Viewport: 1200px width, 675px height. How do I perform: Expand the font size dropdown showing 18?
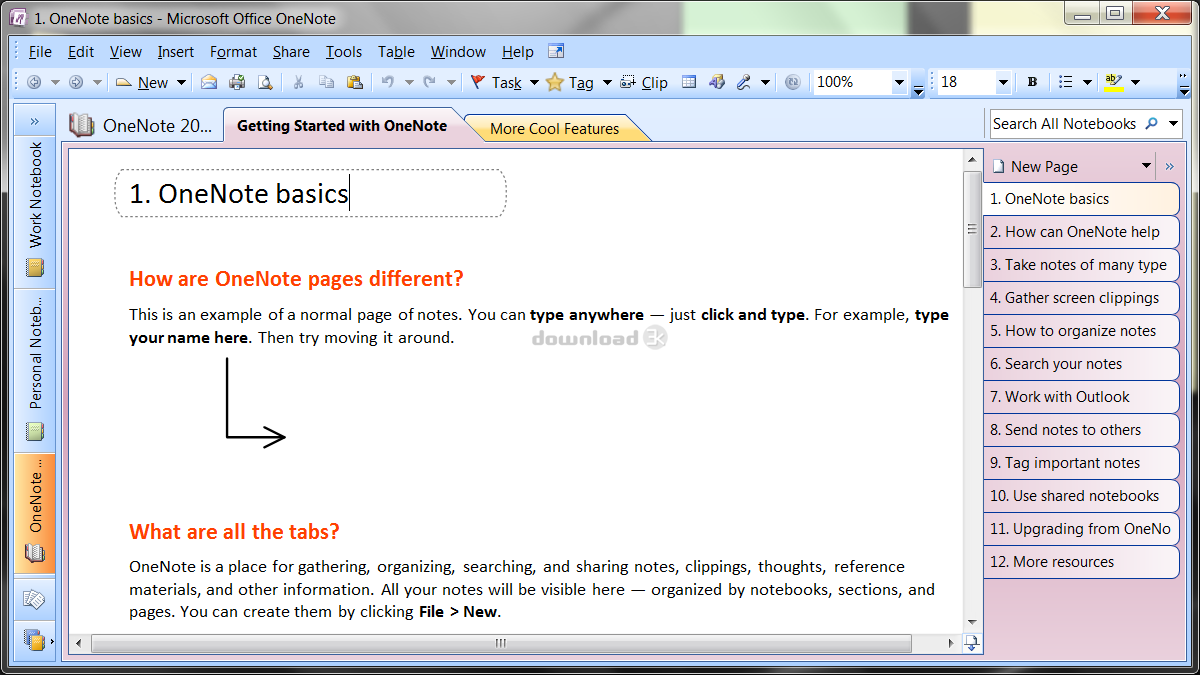(1003, 82)
